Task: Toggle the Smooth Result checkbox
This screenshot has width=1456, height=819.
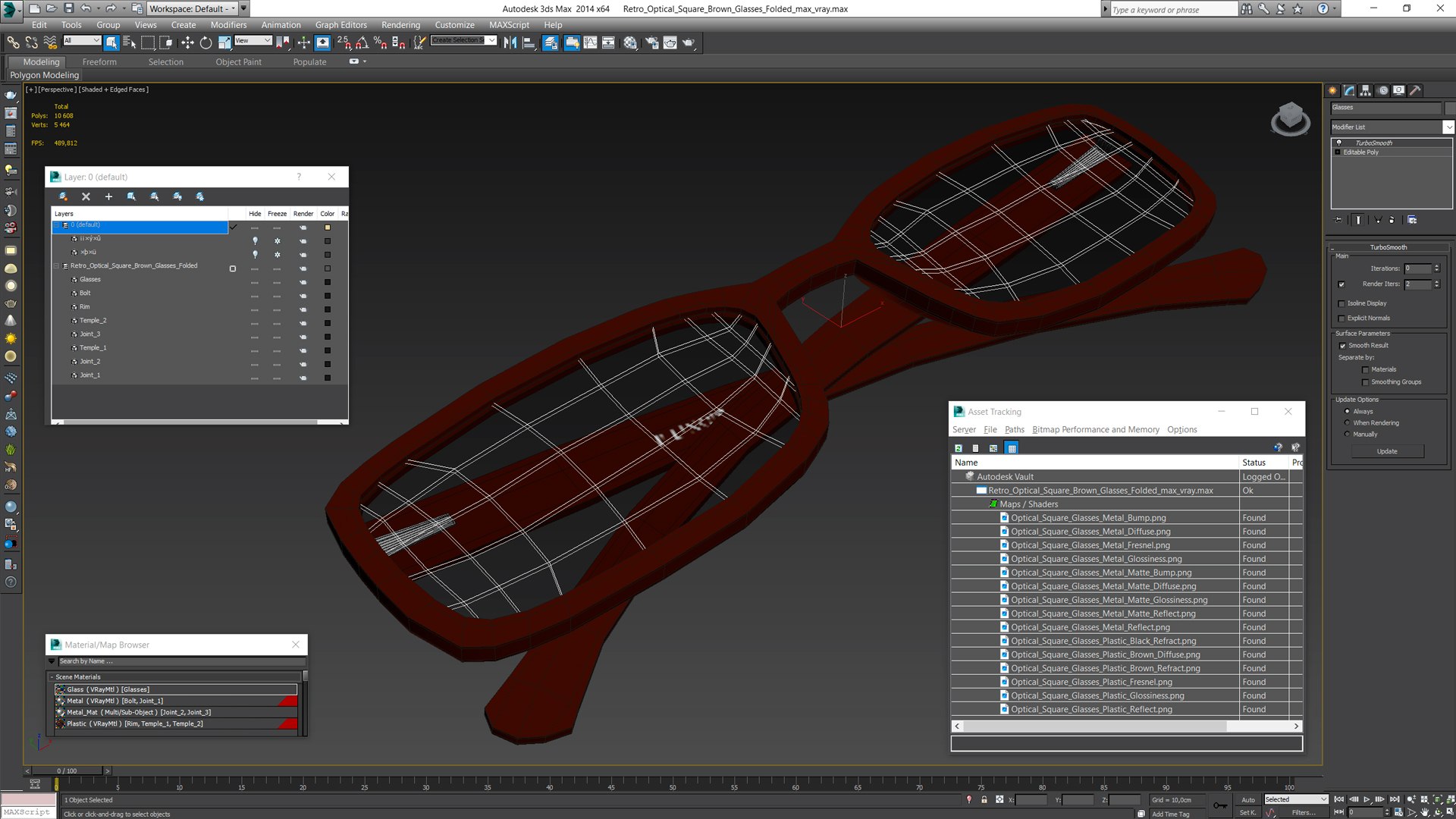Action: point(1342,346)
